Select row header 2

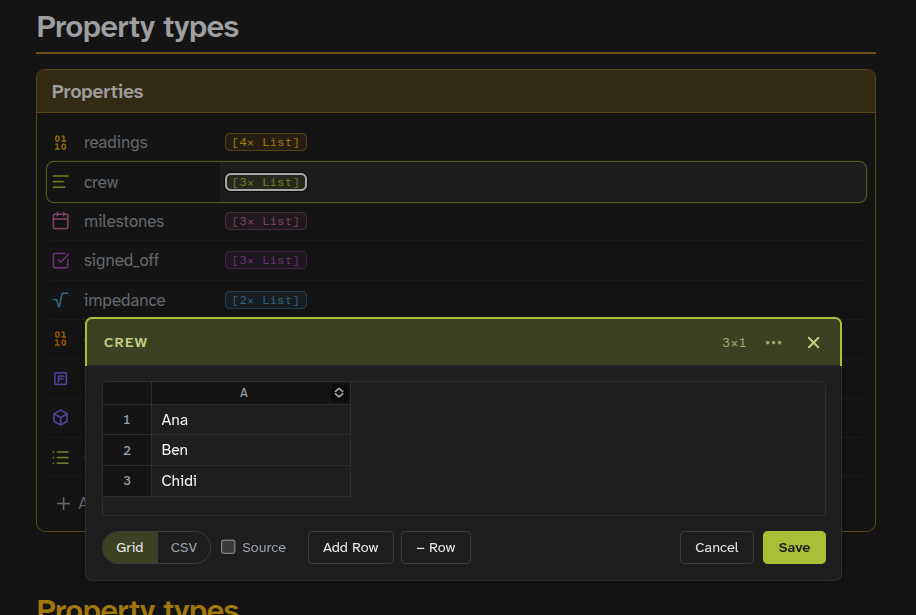127,450
